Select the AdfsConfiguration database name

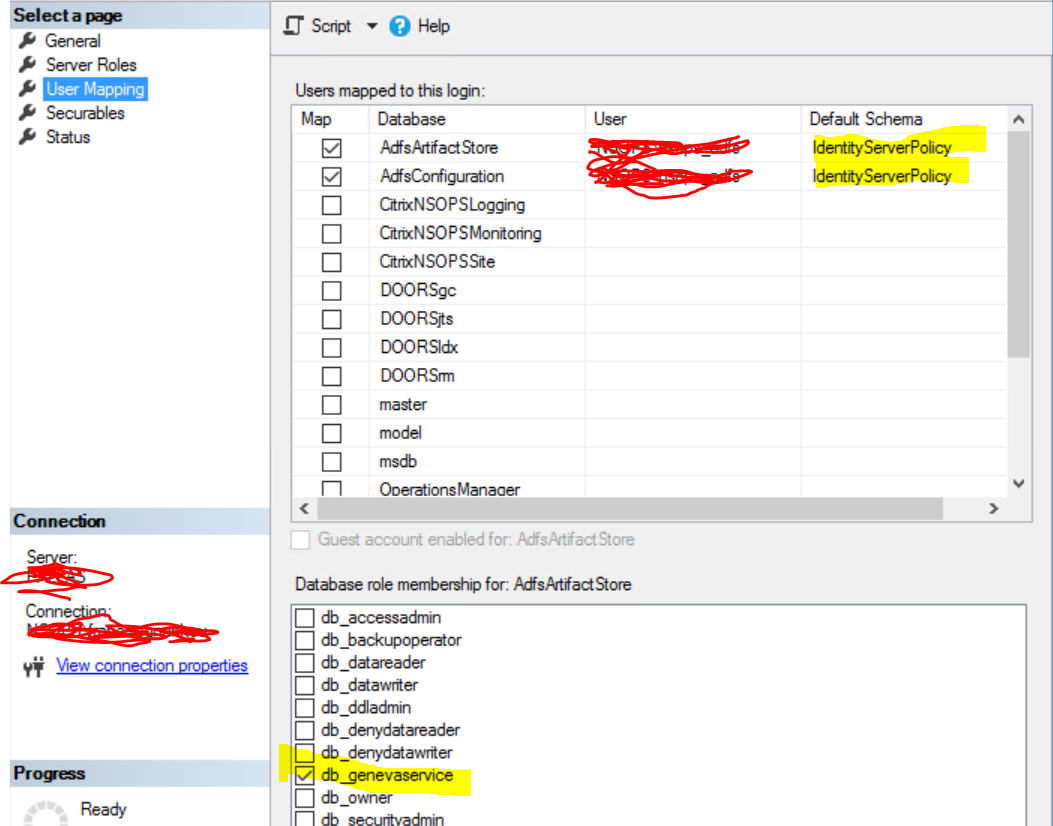(442, 177)
